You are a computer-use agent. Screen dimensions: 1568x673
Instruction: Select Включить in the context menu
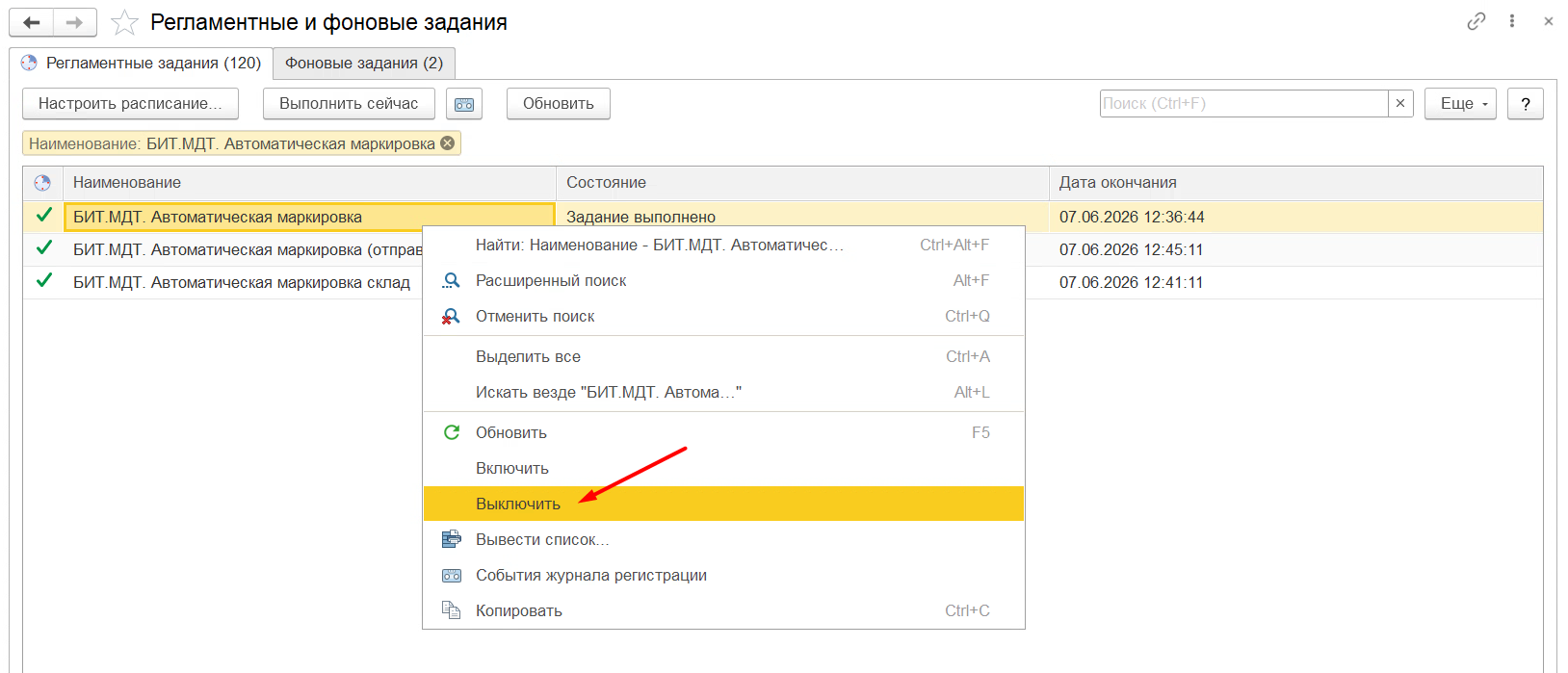click(723, 468)
